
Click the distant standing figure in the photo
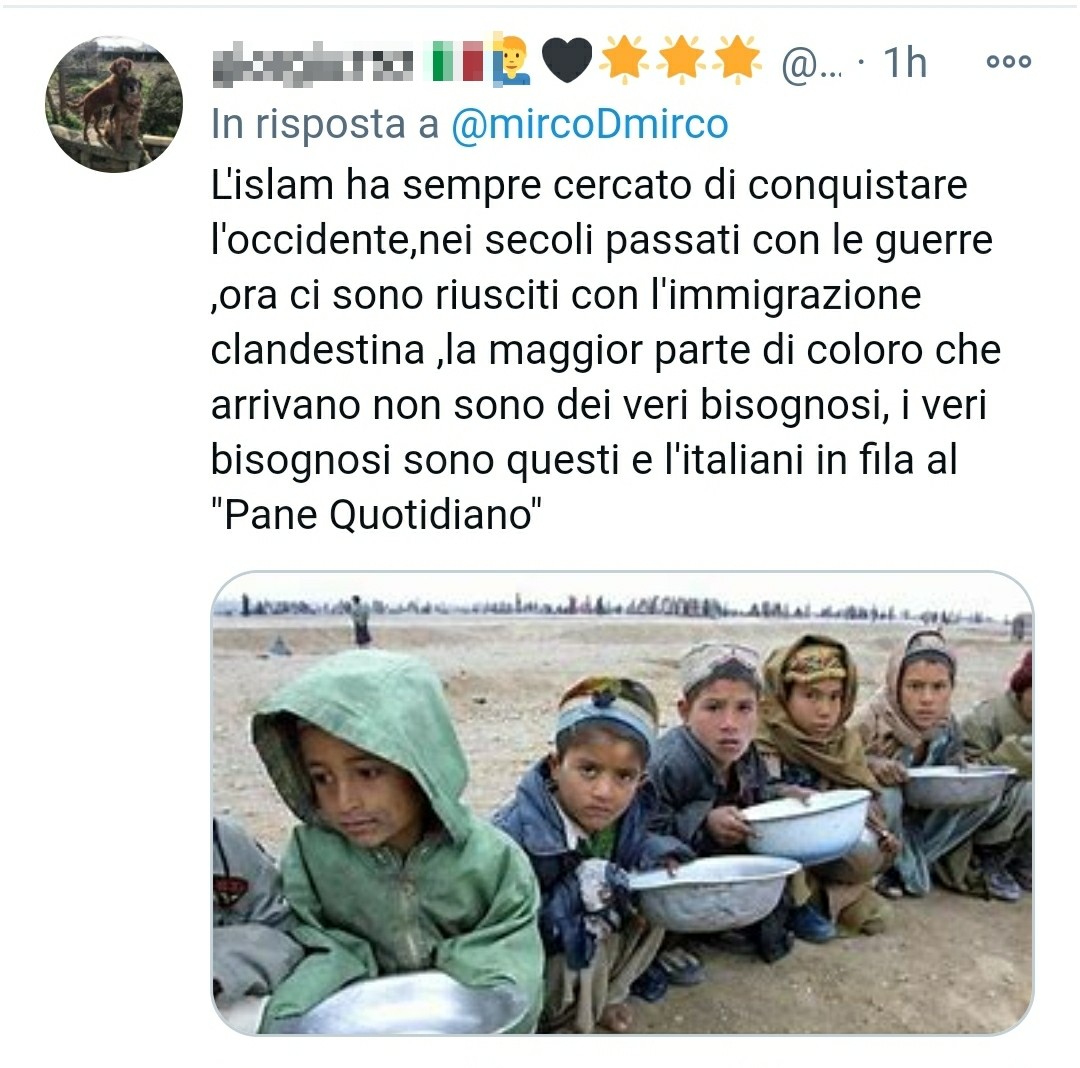[360, 620]
